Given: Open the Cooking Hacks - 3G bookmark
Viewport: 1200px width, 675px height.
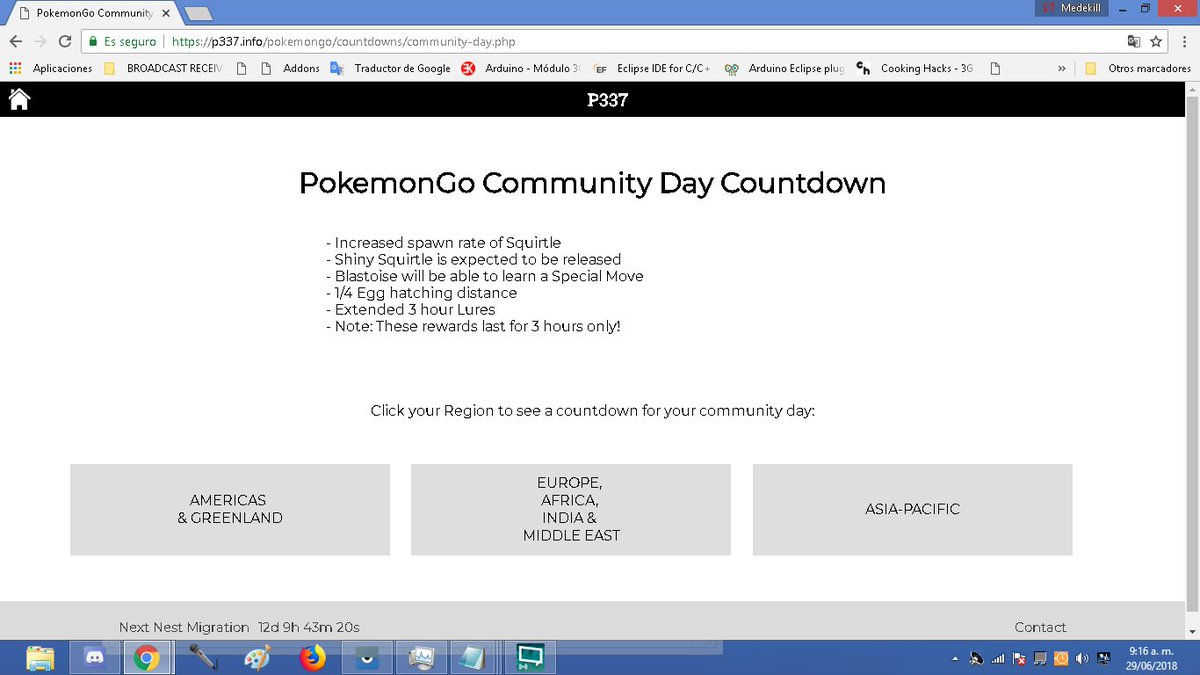Looking at the screenshot, I should point(916,68).
